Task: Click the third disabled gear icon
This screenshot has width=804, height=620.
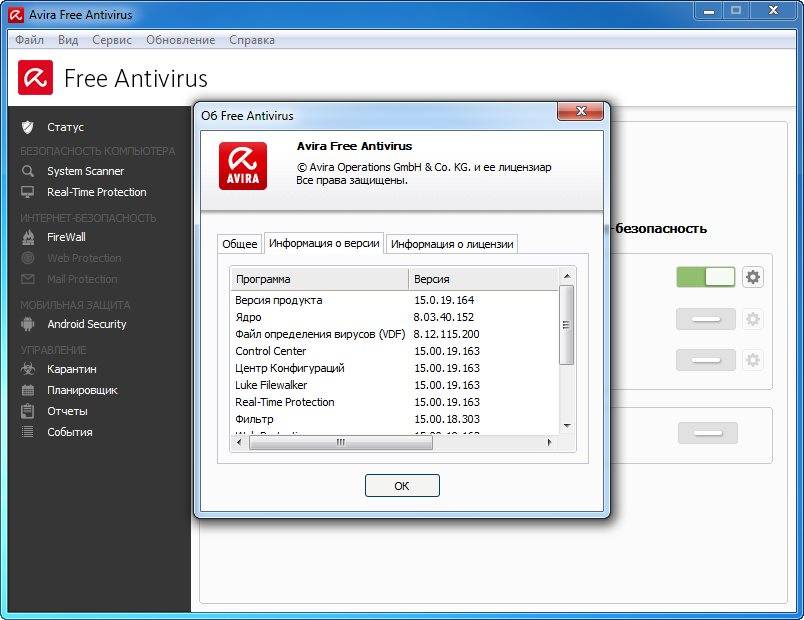Action: click(752, 360)
